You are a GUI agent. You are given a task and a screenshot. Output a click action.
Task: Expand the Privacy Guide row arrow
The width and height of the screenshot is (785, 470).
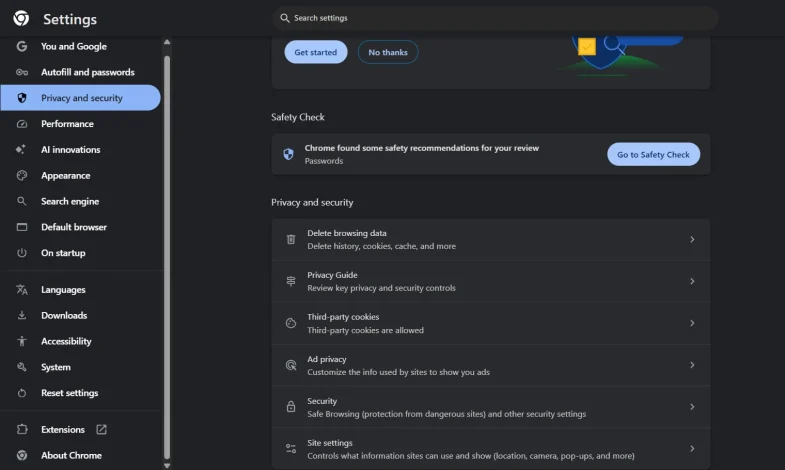click(692, 282)
